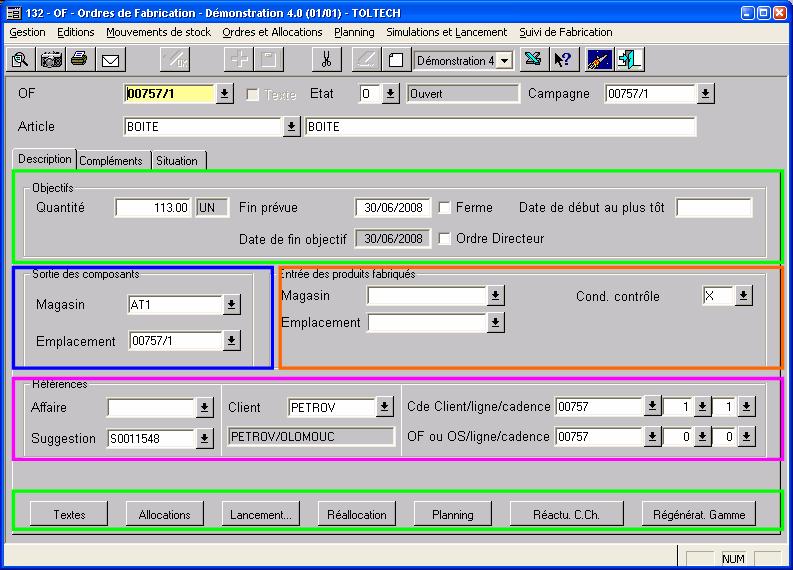Open the Gestion menu

click(x=27, y=32)
